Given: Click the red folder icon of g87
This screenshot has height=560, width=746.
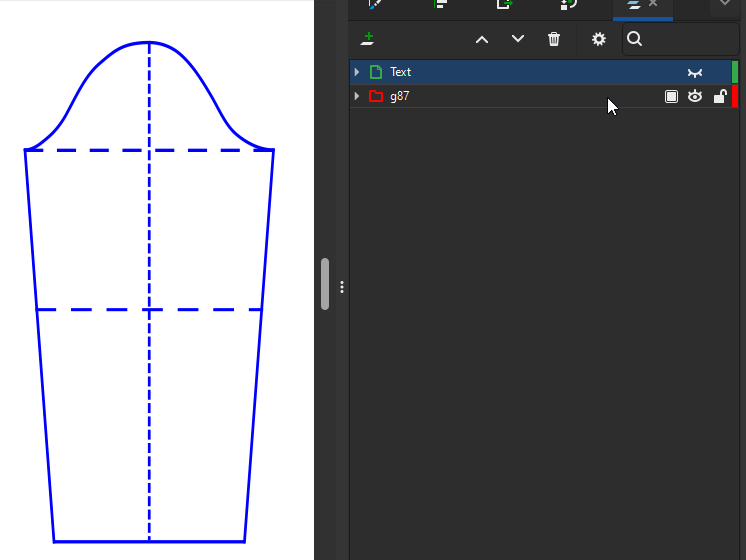Looking at the screenshot, I should tap(376, 96).
